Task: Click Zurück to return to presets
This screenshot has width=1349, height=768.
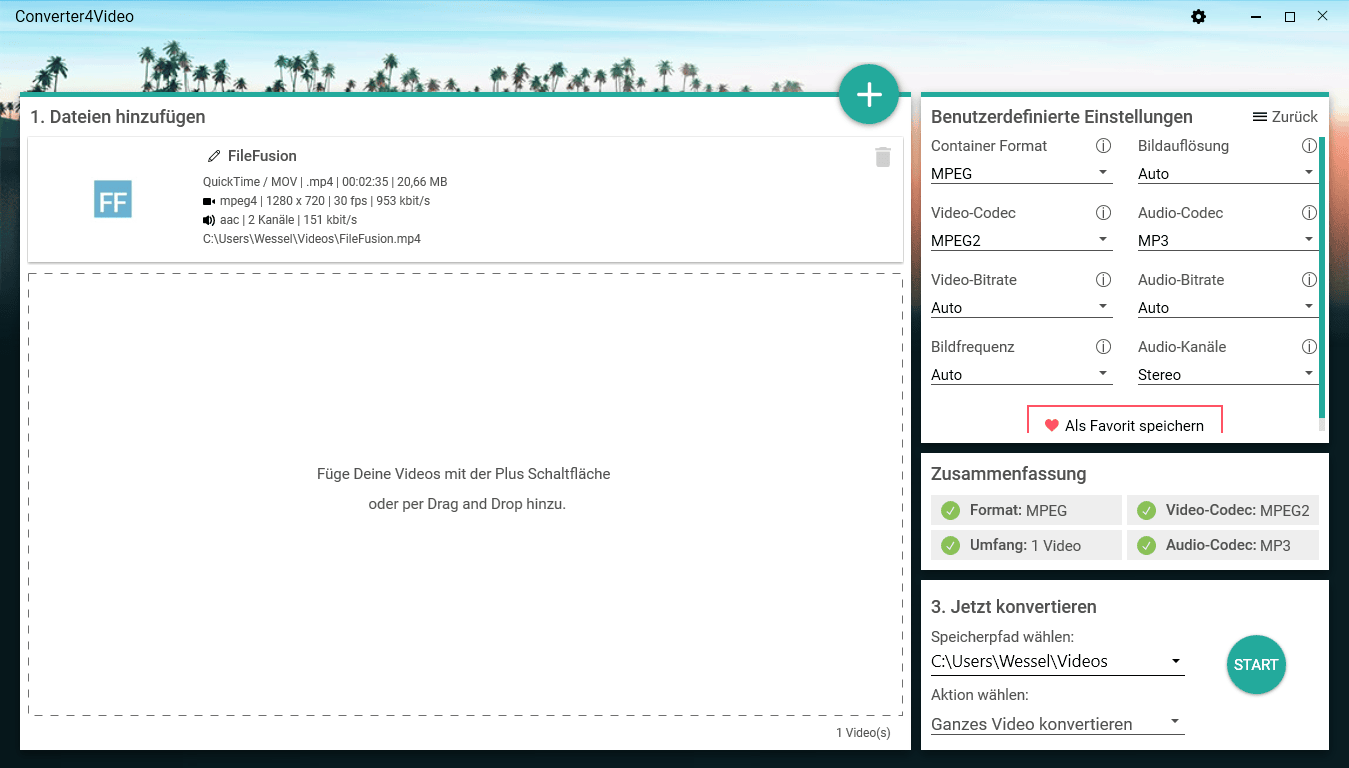Action: point(1285,117)
